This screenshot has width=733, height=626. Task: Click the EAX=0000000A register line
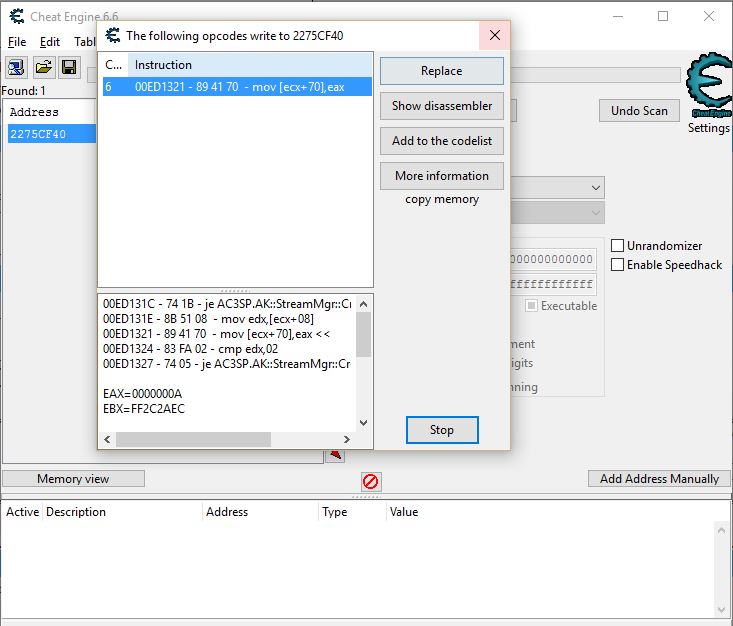[x=143, y=394]
